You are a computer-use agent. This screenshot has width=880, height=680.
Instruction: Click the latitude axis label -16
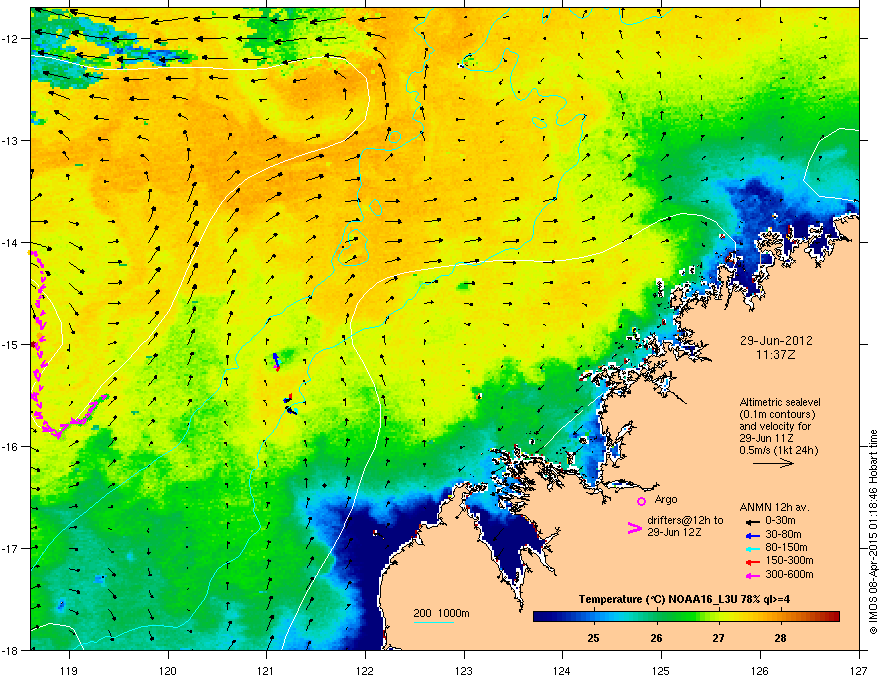pyautogui.click(x=11, y=447)
